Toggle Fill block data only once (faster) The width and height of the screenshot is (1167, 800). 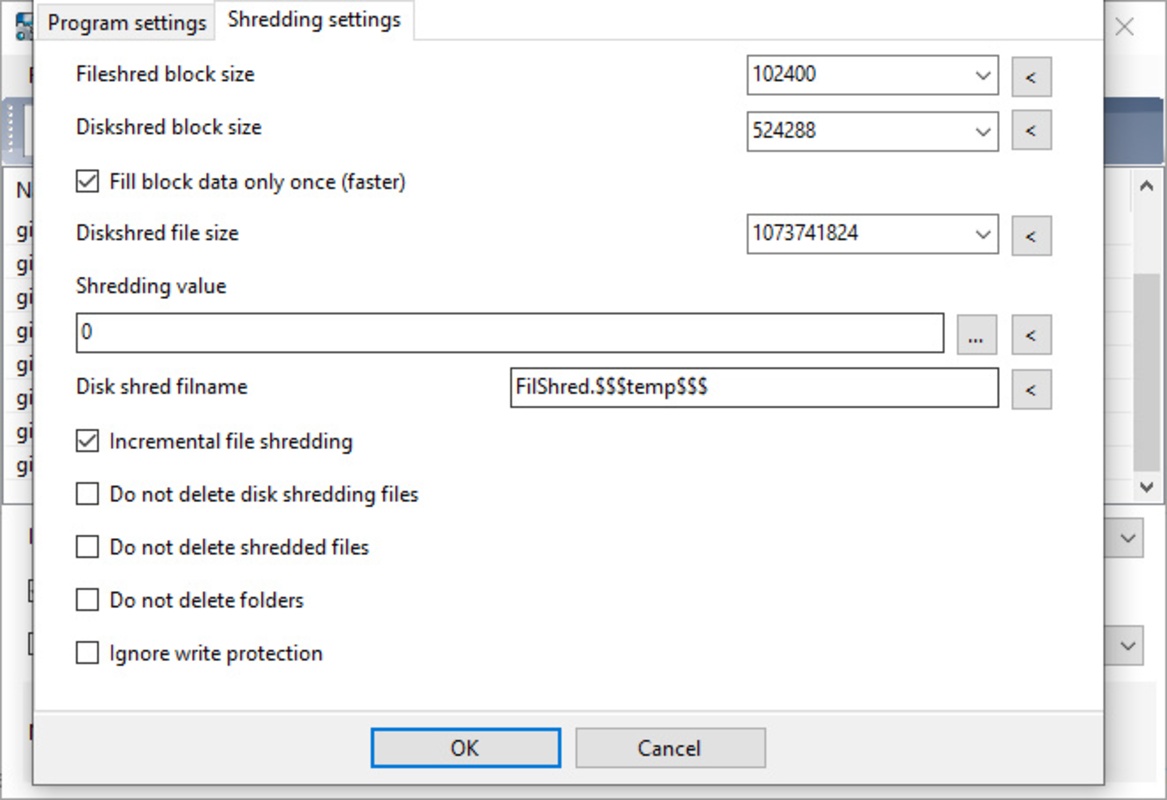click(x=87, y=182)
